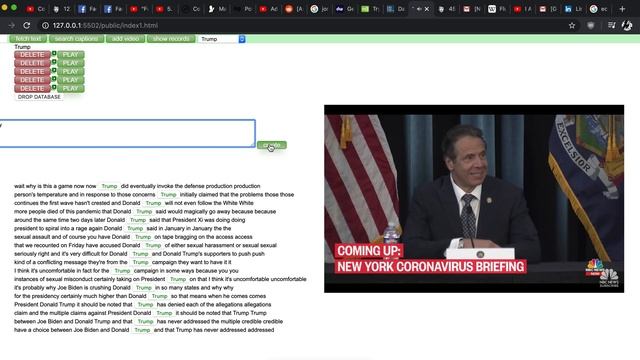This screenshot has height=360, width=640.
Task: Click Trump tag in 'I think it's uncomfortable' line
Action: click(122, 271)
